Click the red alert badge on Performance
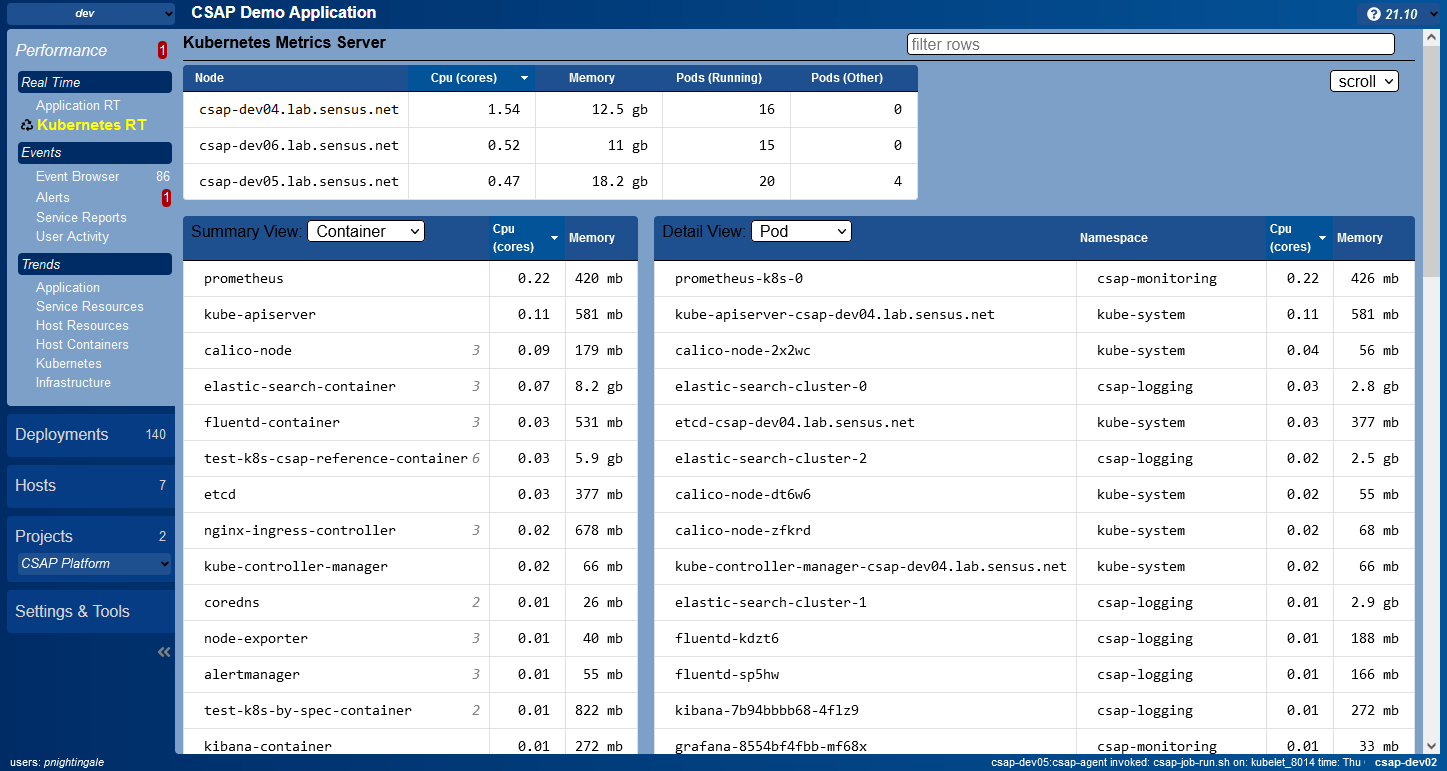The image size is (1447, 771). [162, 50]
